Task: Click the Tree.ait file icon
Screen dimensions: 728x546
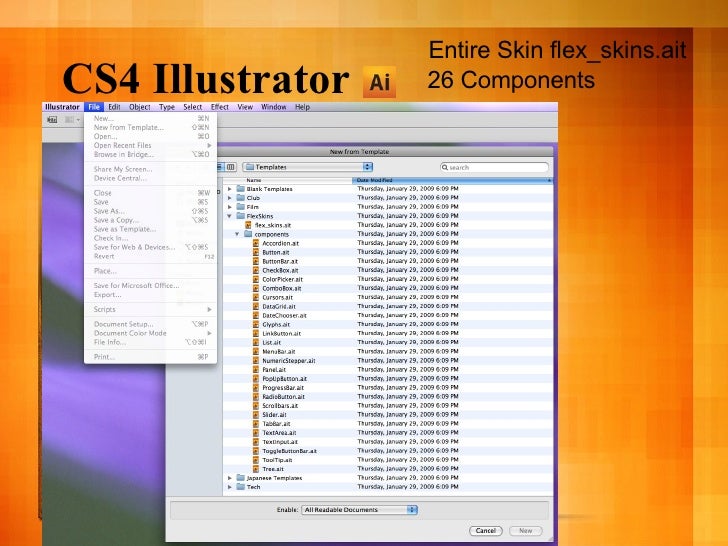Action: [x=256, y=468]
